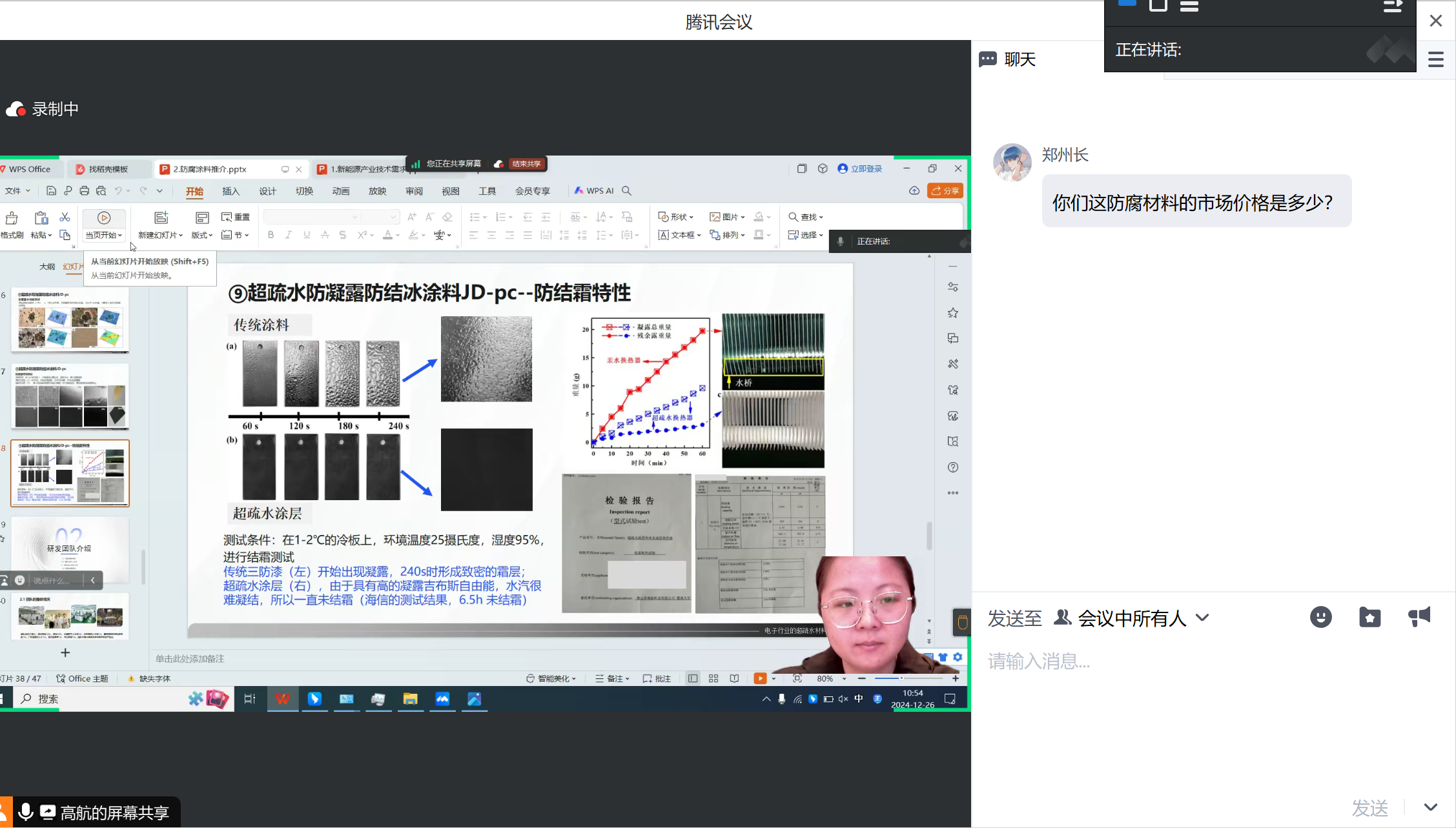The image size is (1456, 828).
Task: Click the Tencent Meeting icon in taskbar
Action: pyautogui.click(x=442, y=699)
